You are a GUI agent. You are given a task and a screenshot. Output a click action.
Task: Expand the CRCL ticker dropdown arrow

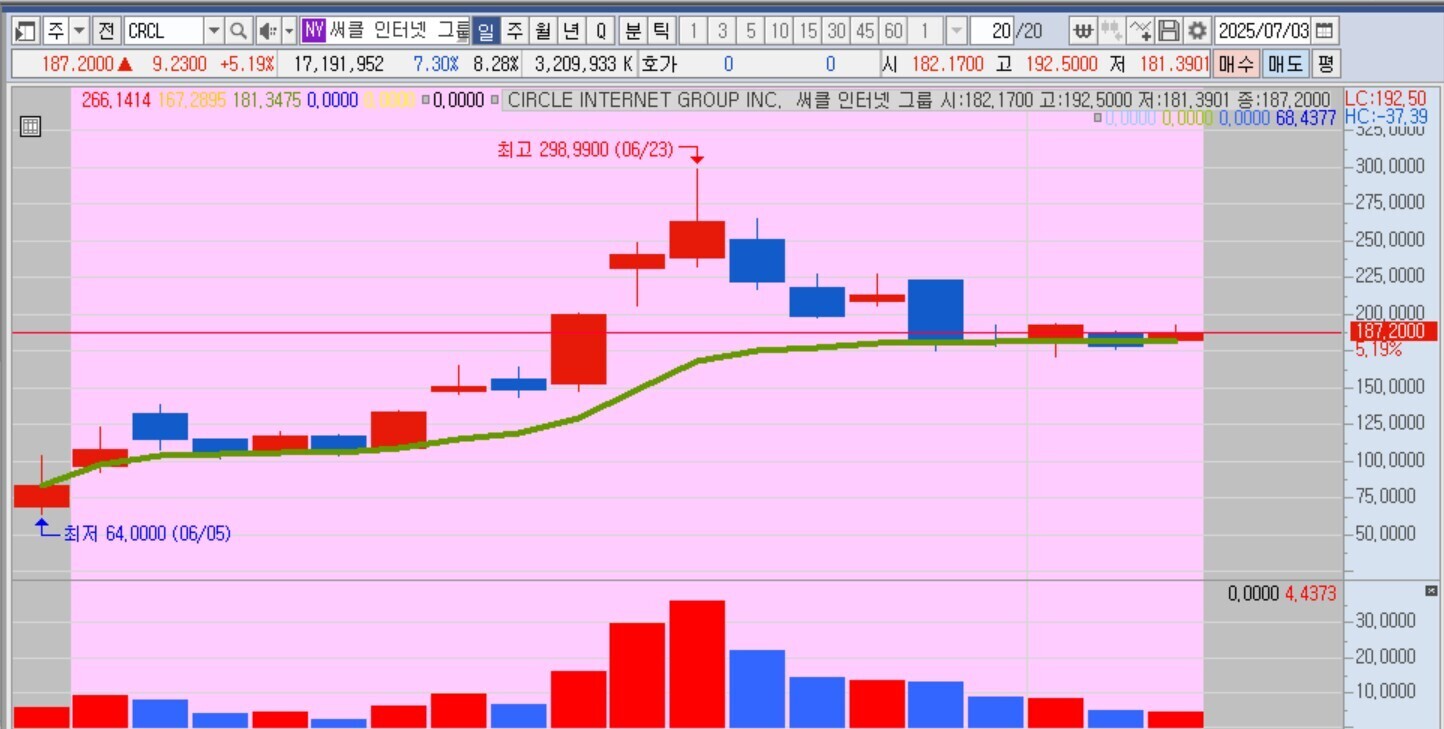[x=214, y=31]
